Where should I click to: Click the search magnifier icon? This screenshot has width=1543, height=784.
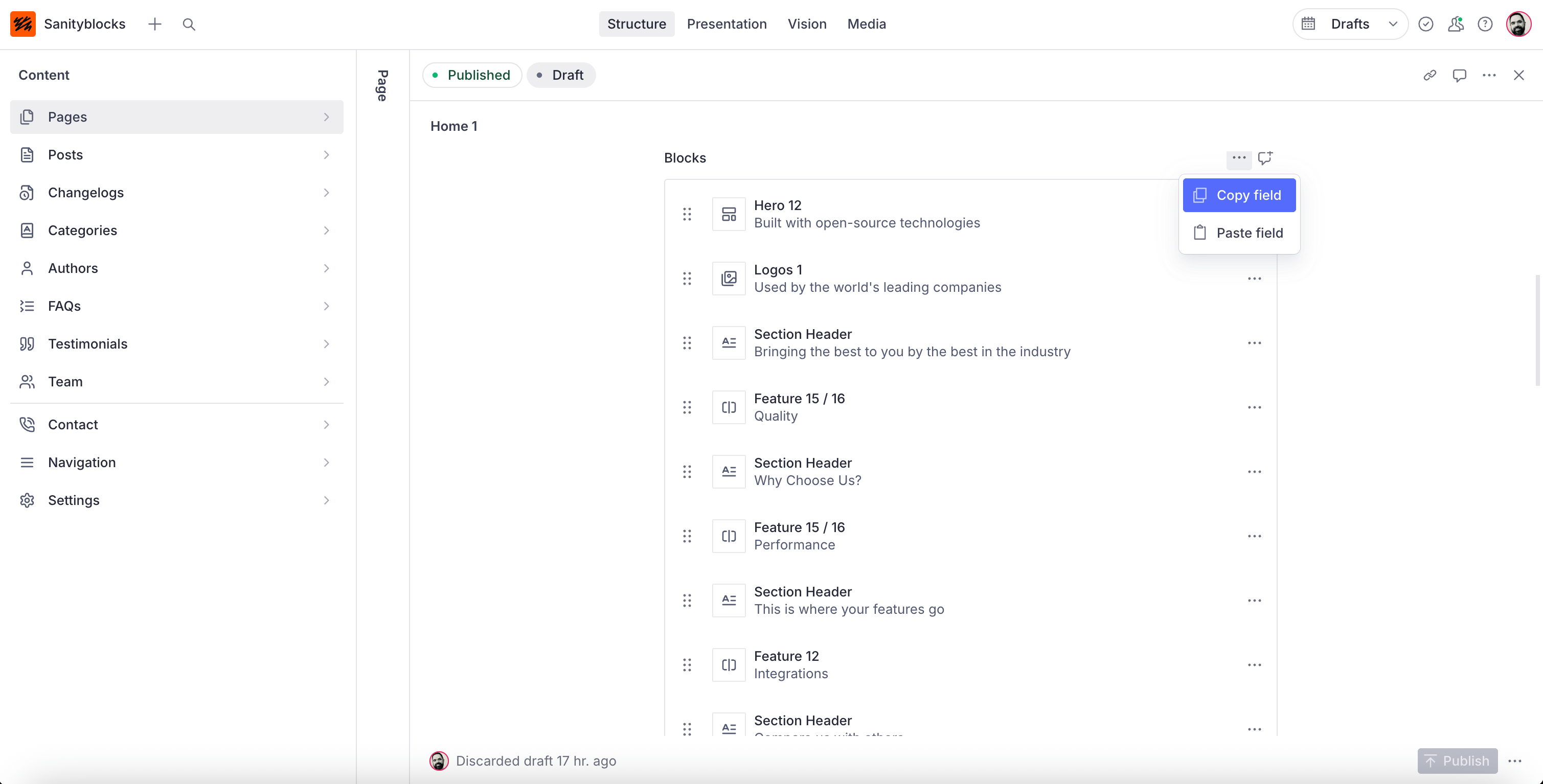pos(189,25)
